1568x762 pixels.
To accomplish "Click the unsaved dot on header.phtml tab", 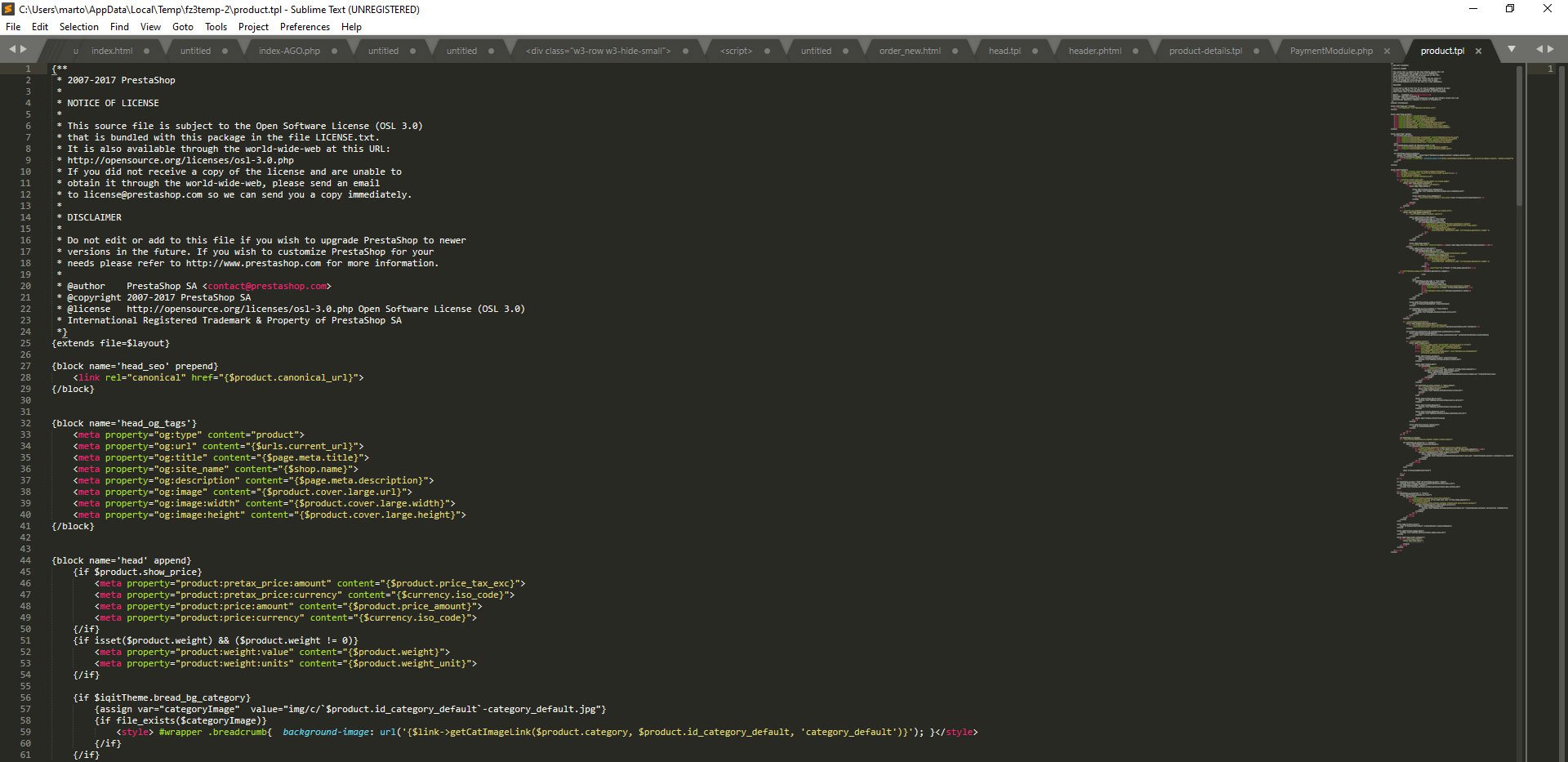I will click(x=1135, y=51).
